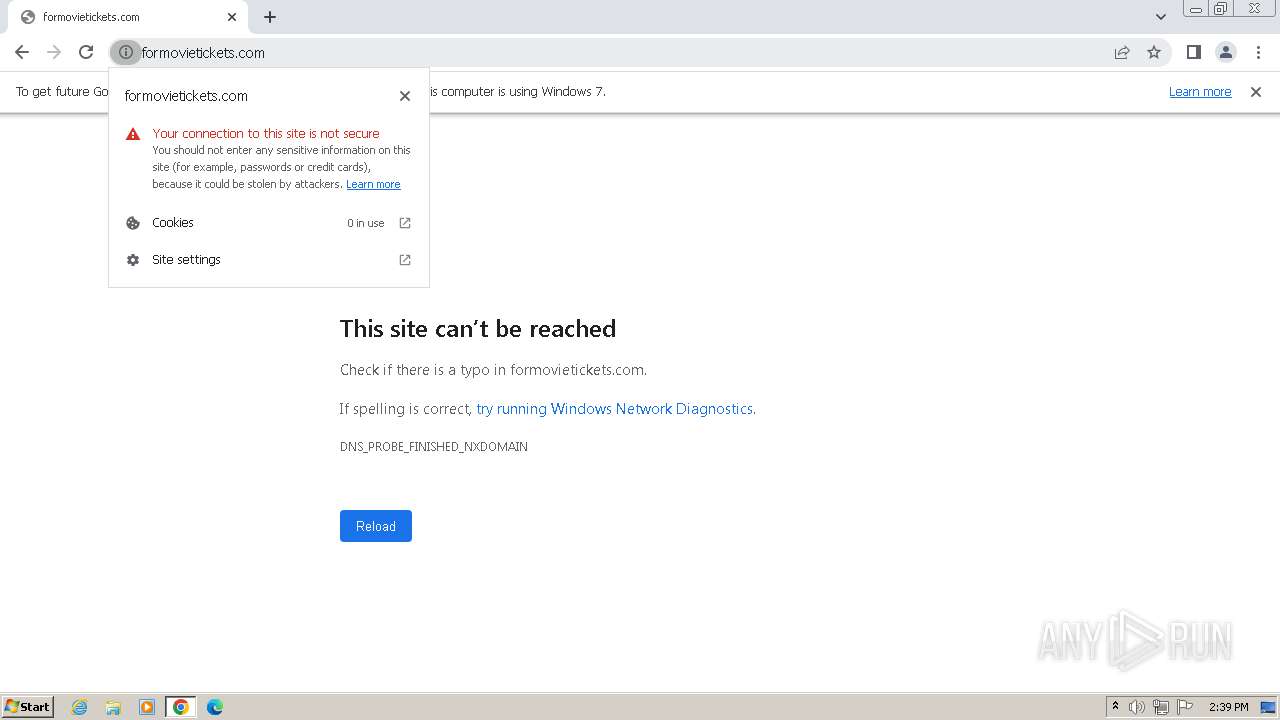This screenshot has height=720, width=1280.
Task: Open Site settings from the popup
Action: click(269, 260)
